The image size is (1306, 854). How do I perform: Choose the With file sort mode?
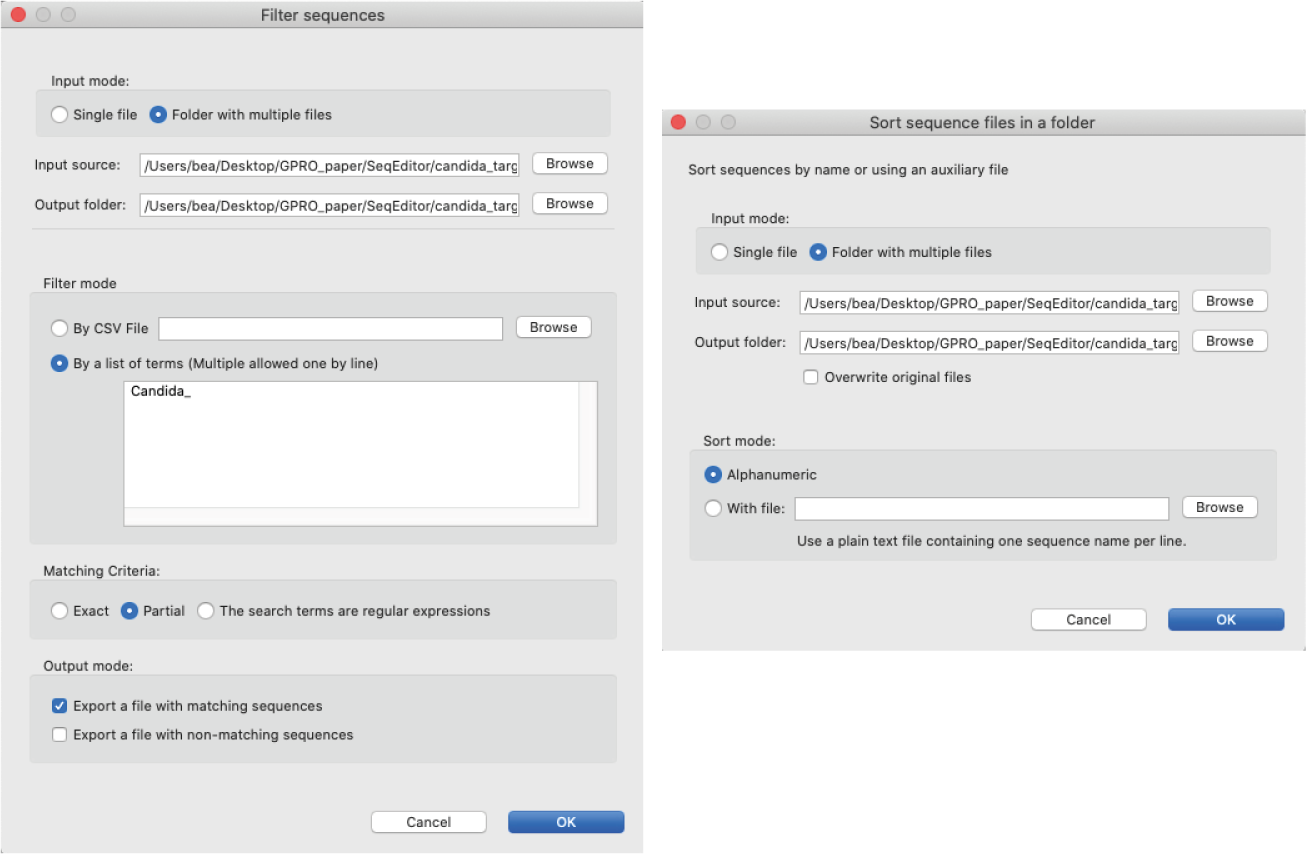713,508
